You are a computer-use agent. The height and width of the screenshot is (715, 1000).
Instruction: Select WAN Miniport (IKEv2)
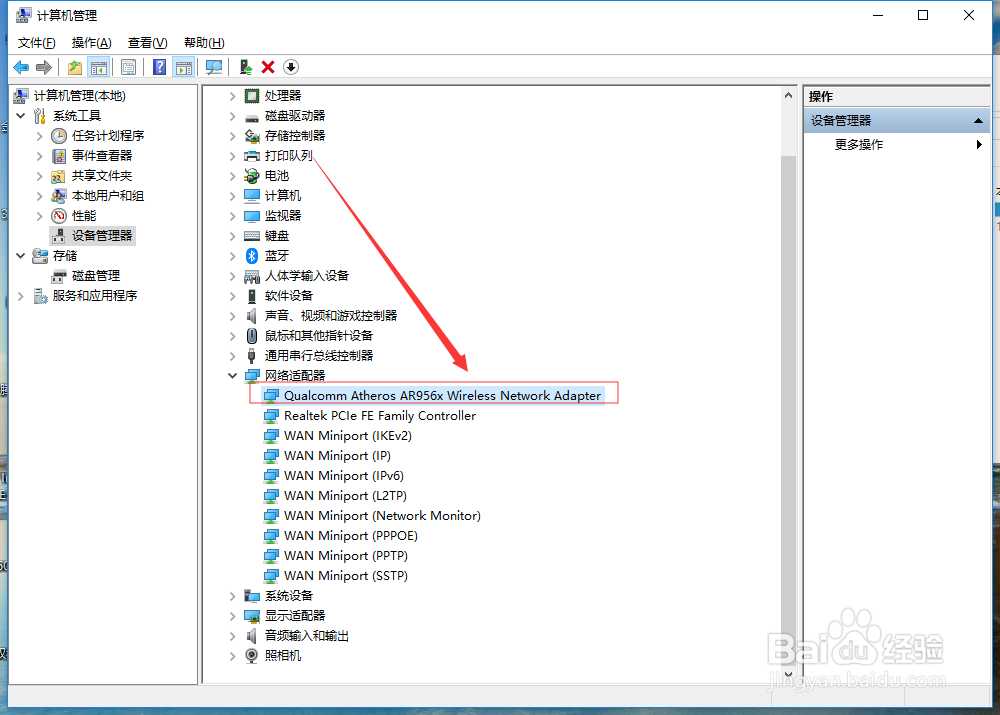click(x=348, y=436)
